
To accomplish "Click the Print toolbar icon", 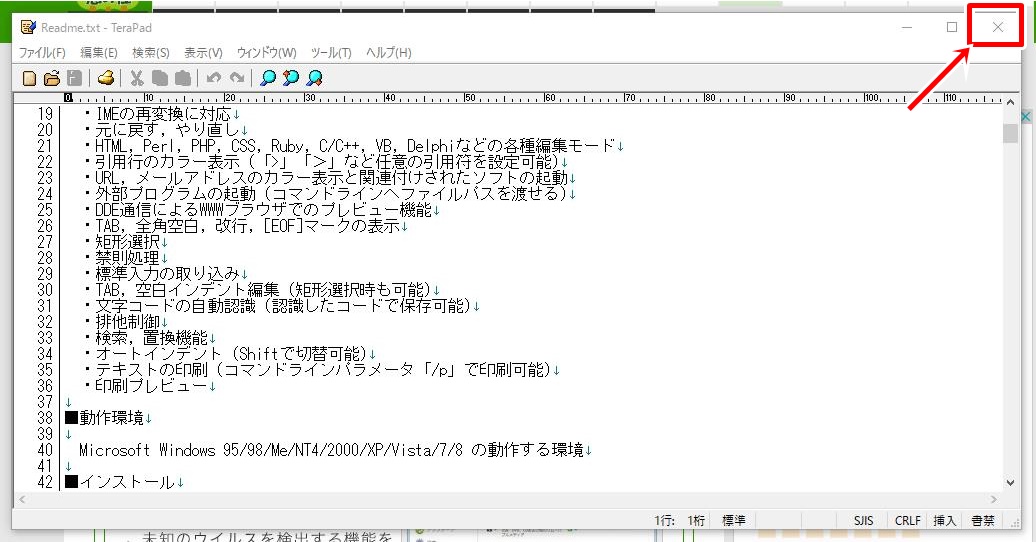I will [x=106, y=78].
